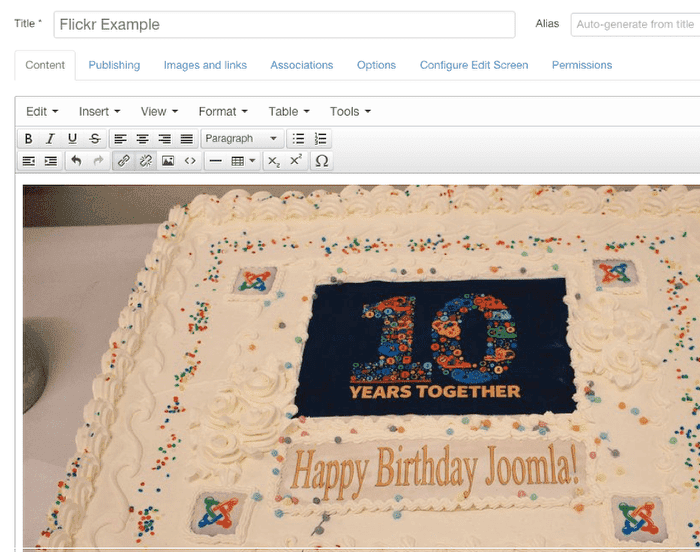
Task: Open the Edit menu
Action: 42,112
